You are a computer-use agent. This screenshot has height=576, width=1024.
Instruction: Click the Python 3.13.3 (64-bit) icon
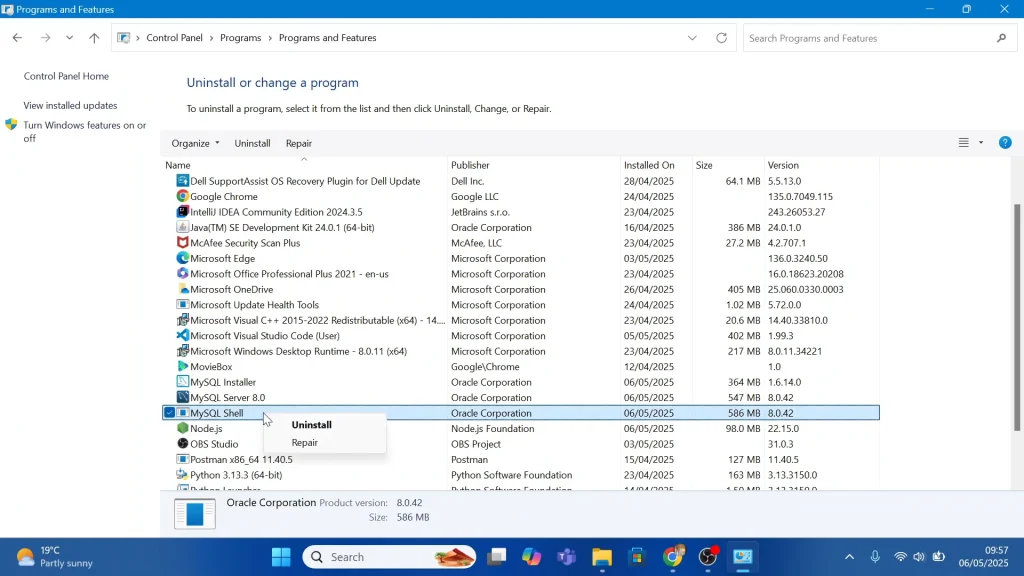(x=182, y=475)
